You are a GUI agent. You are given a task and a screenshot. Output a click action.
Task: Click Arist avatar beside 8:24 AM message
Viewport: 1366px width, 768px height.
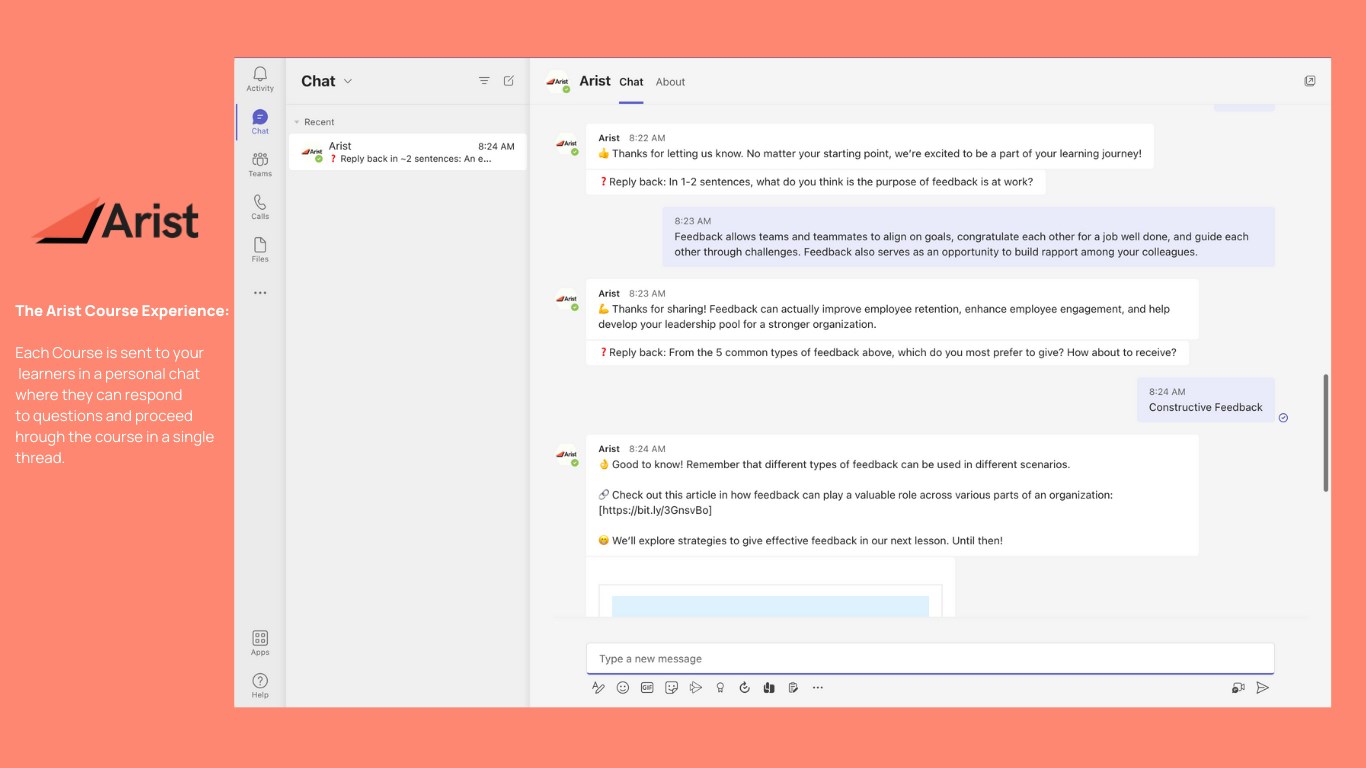tap(567, 455)
